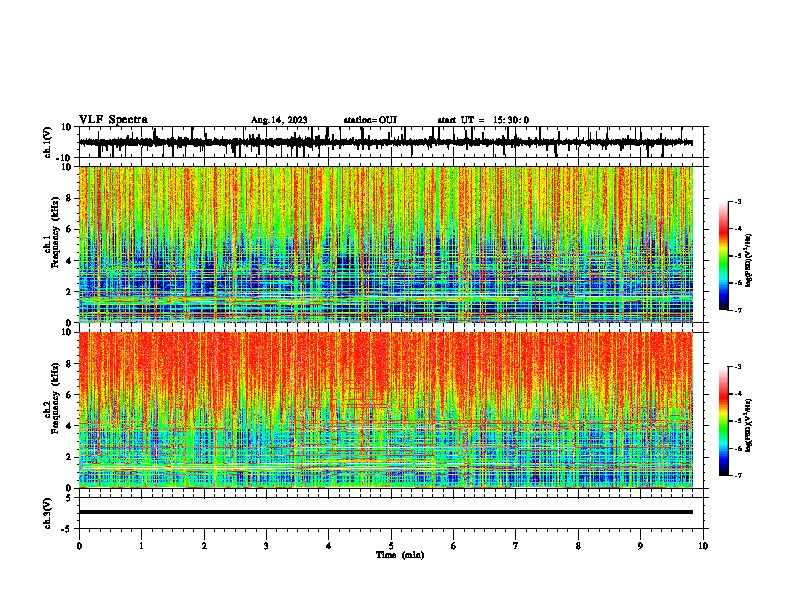Click the ch.2 spectrogram color bar
792x612 pixels.
click(724, 421)
